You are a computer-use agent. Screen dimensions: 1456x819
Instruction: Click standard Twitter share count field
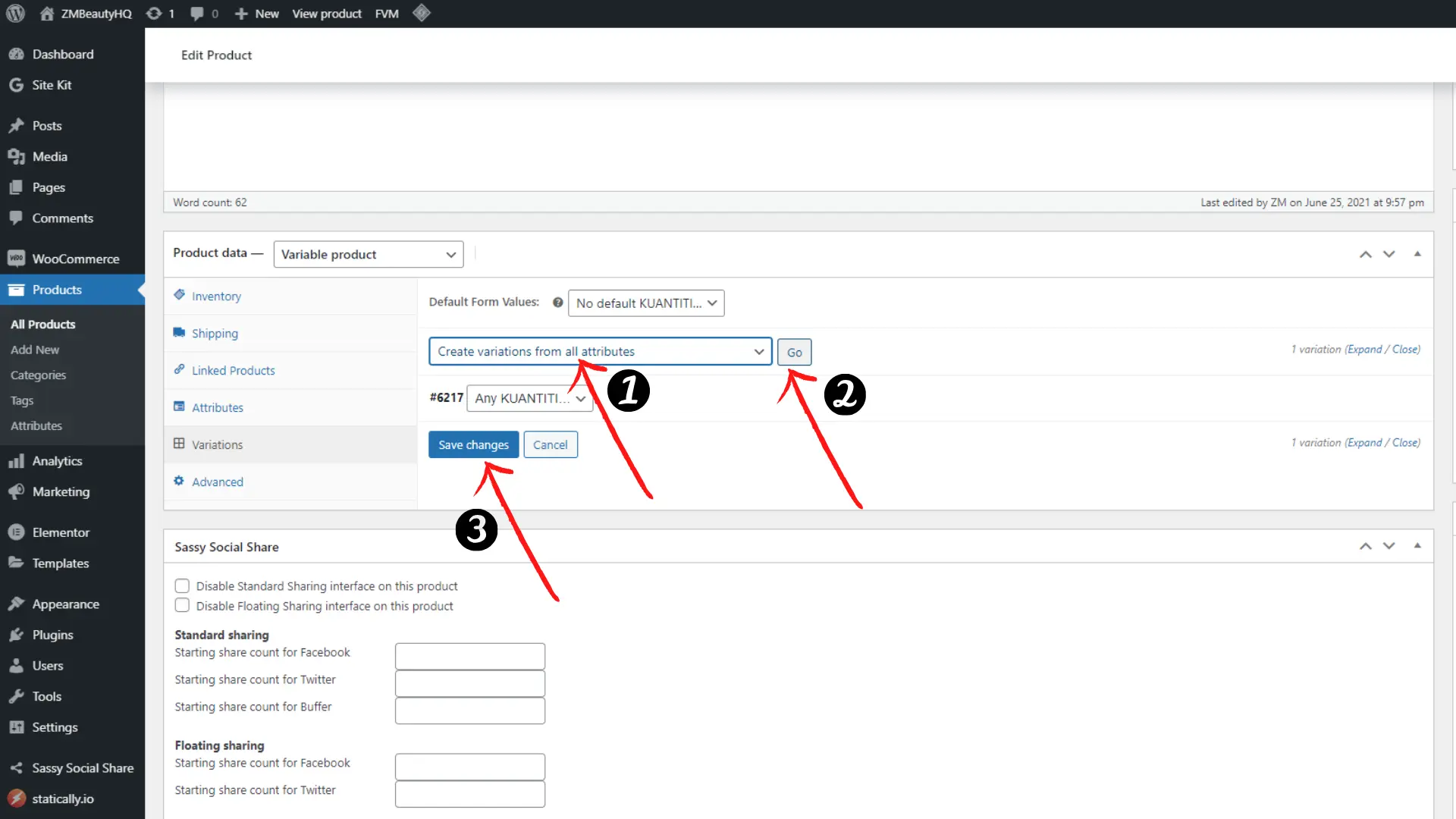(470, 683)
